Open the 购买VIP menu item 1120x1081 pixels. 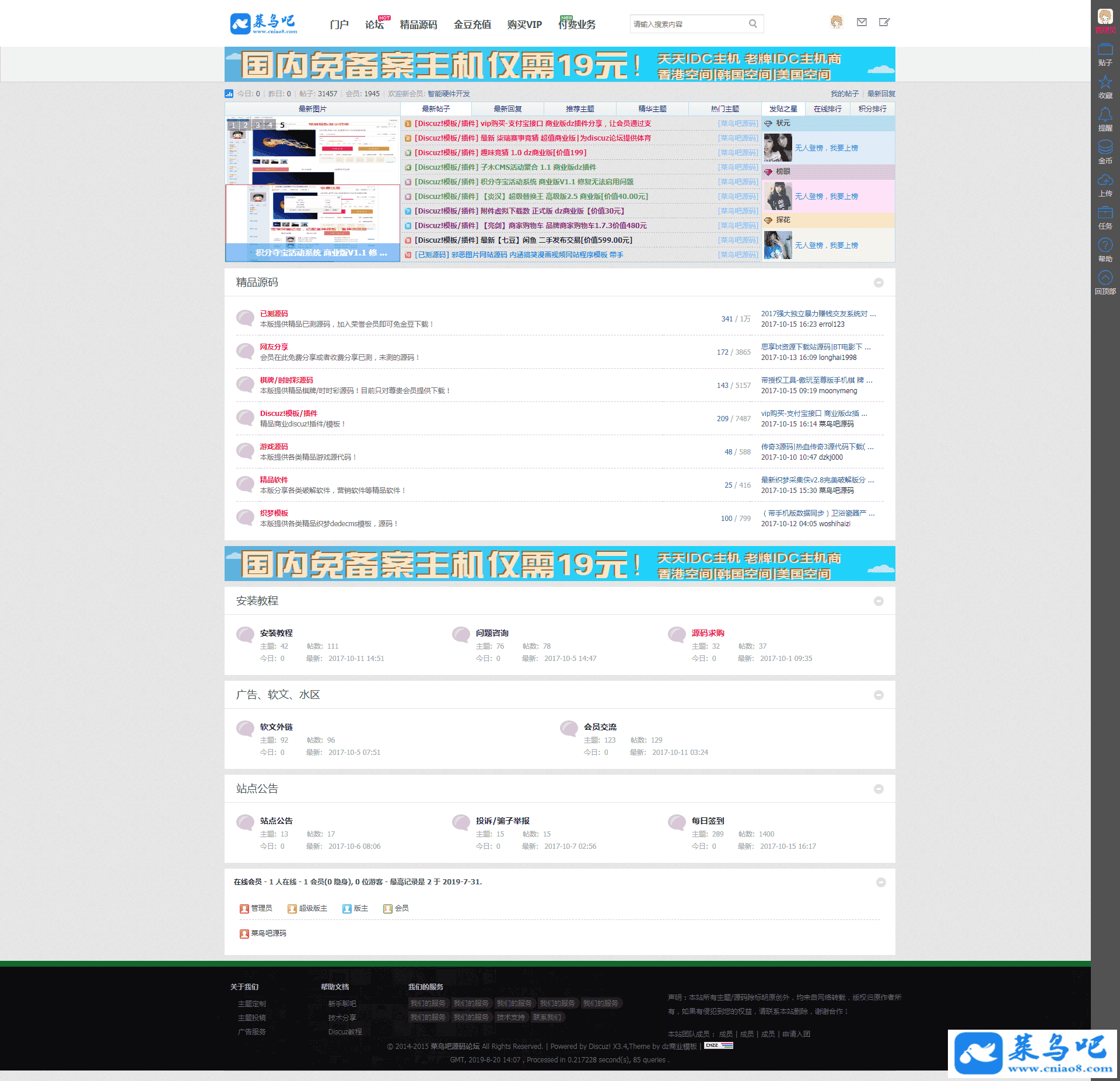click(x=524, y=25)
